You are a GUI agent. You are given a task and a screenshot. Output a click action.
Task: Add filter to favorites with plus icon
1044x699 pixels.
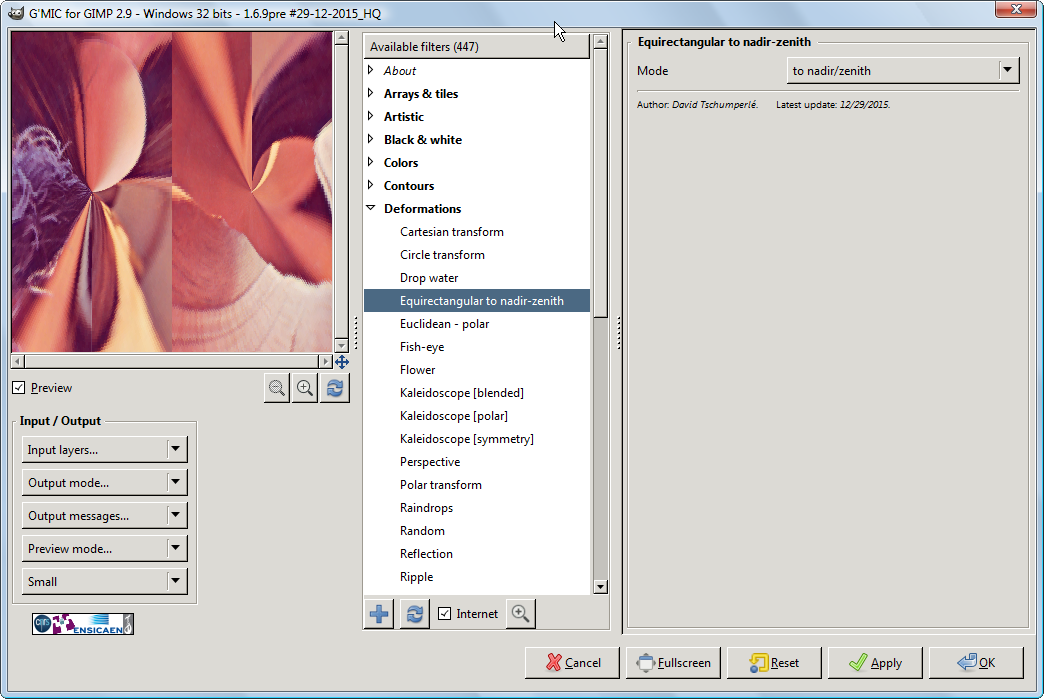(380, 614)
